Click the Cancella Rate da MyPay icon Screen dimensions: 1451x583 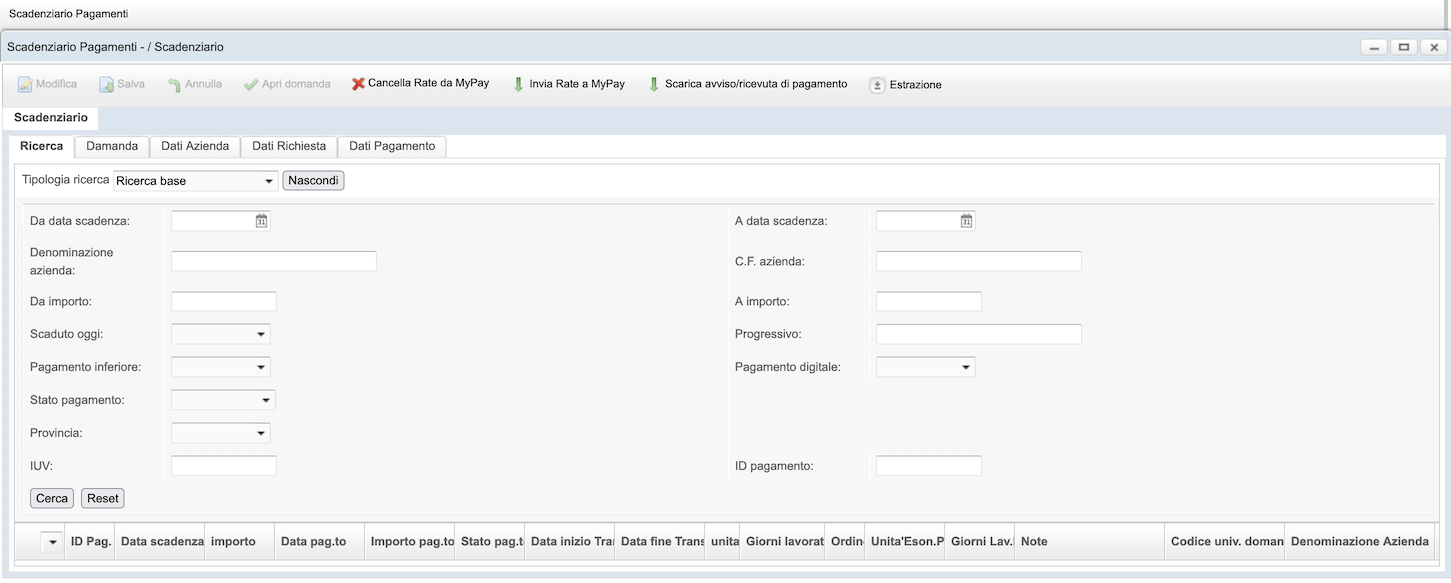tap(358, 84)
